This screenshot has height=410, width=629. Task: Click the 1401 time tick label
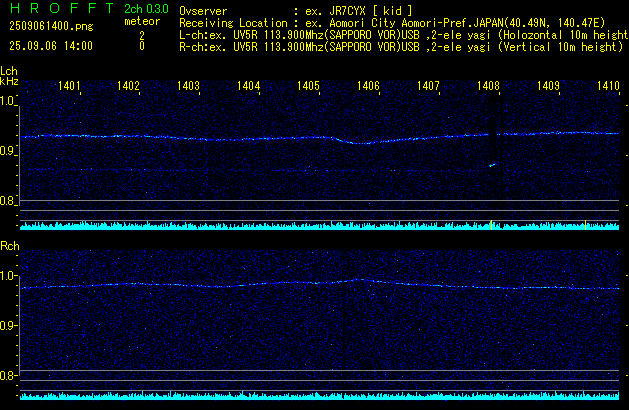[x=69, y=86]
